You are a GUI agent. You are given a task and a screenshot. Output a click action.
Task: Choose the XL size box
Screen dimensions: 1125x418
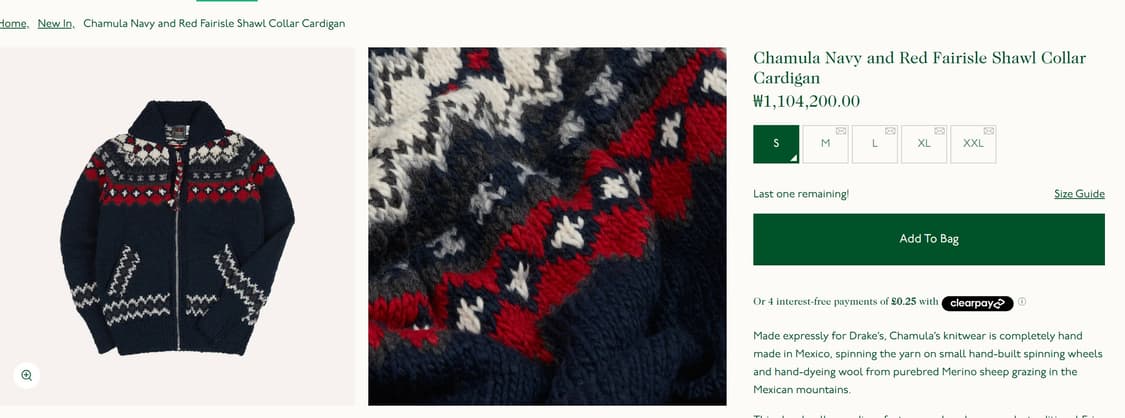pos(924,143)
